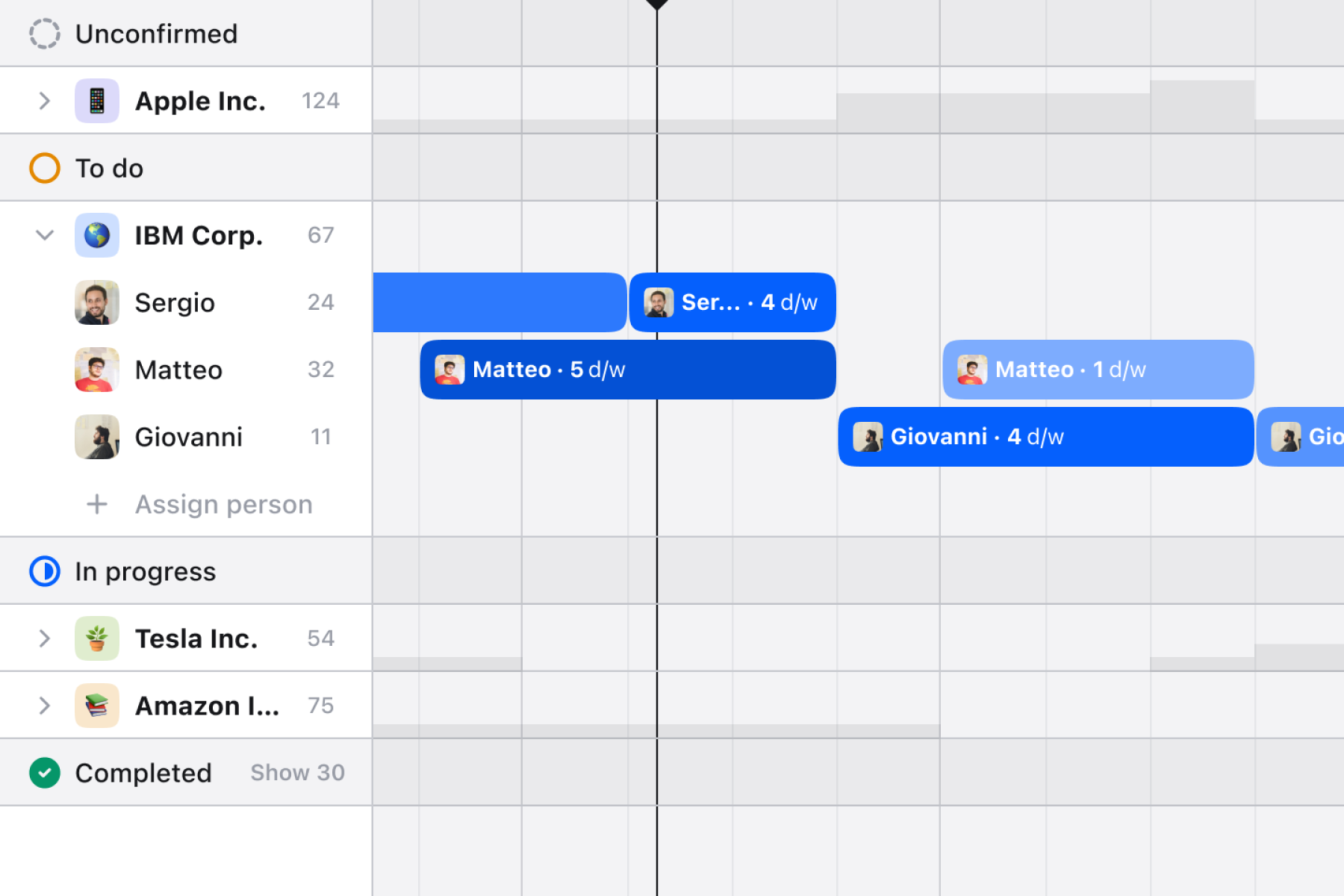Click the Unconfirmed dashed circle status icon
The image size is (1344, 896).
(45, 34)
